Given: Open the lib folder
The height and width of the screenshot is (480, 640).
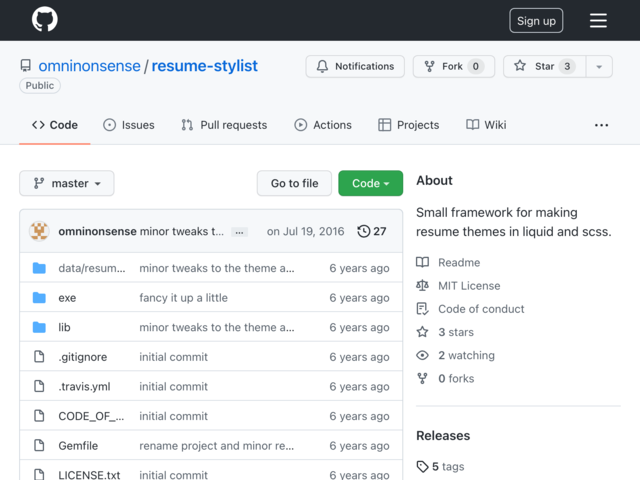Looking at the screenshot, I should point(64,327).
